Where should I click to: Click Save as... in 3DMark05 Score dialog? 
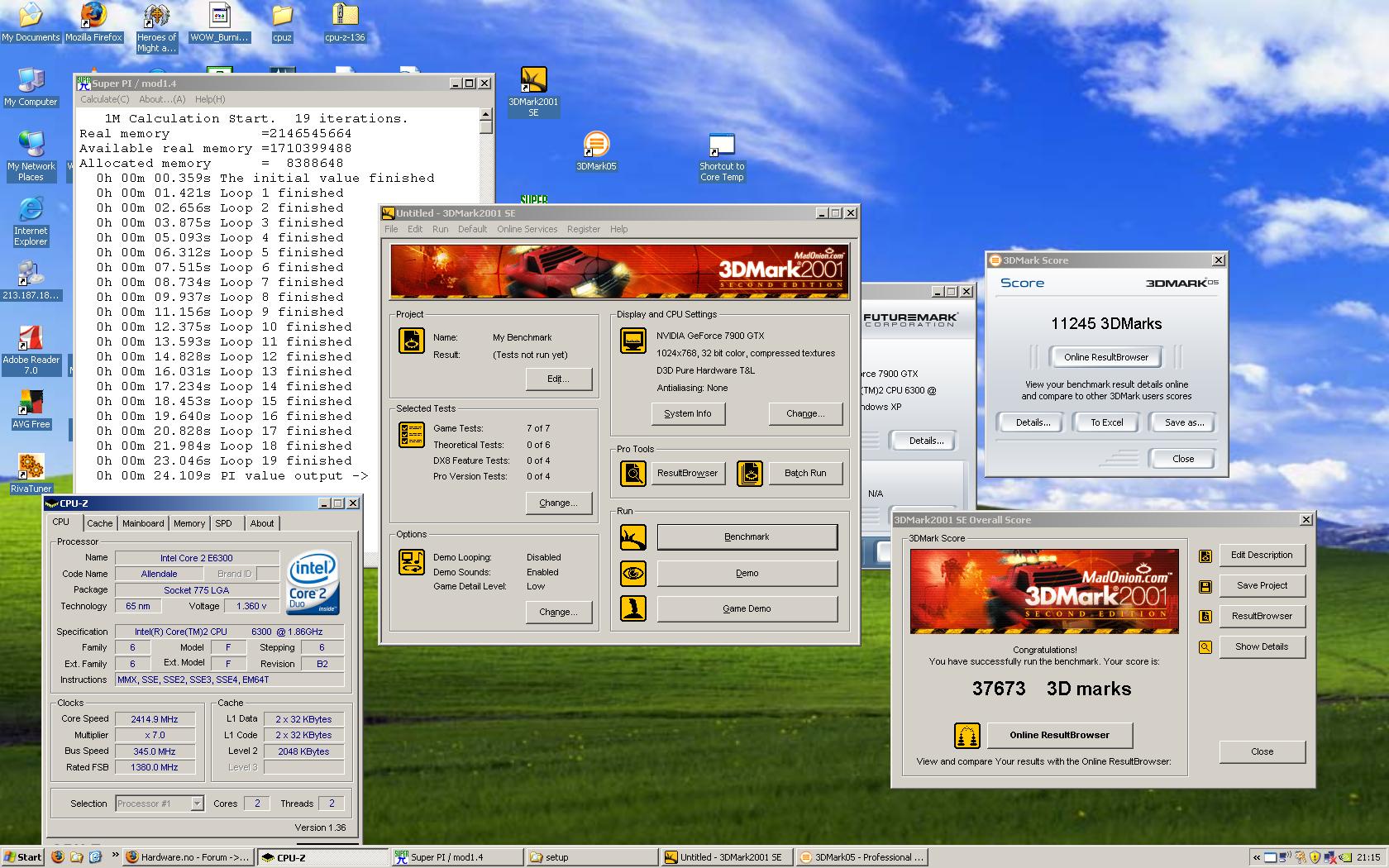pos(1184,422)
